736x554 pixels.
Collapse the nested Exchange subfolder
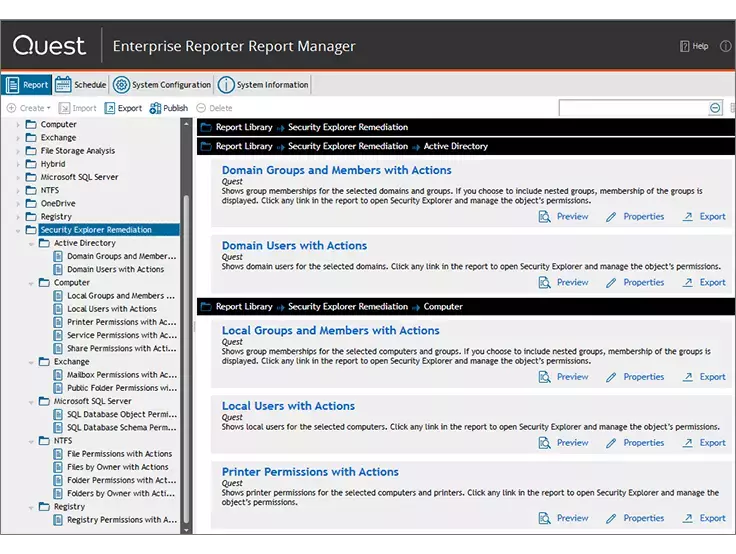[x=31, y=362]
